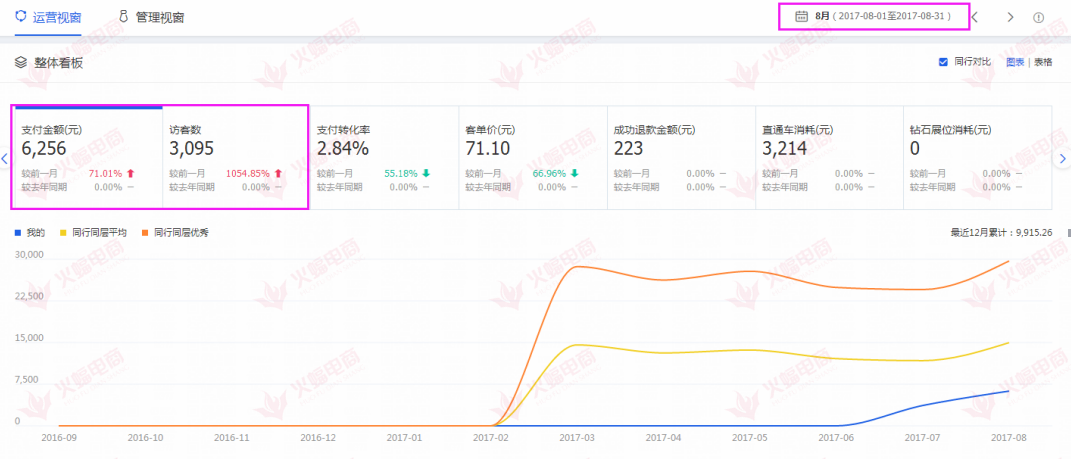Switch to the 表格 table view
This screenshot has width=1071, height=459.
tap(1043, 62)
